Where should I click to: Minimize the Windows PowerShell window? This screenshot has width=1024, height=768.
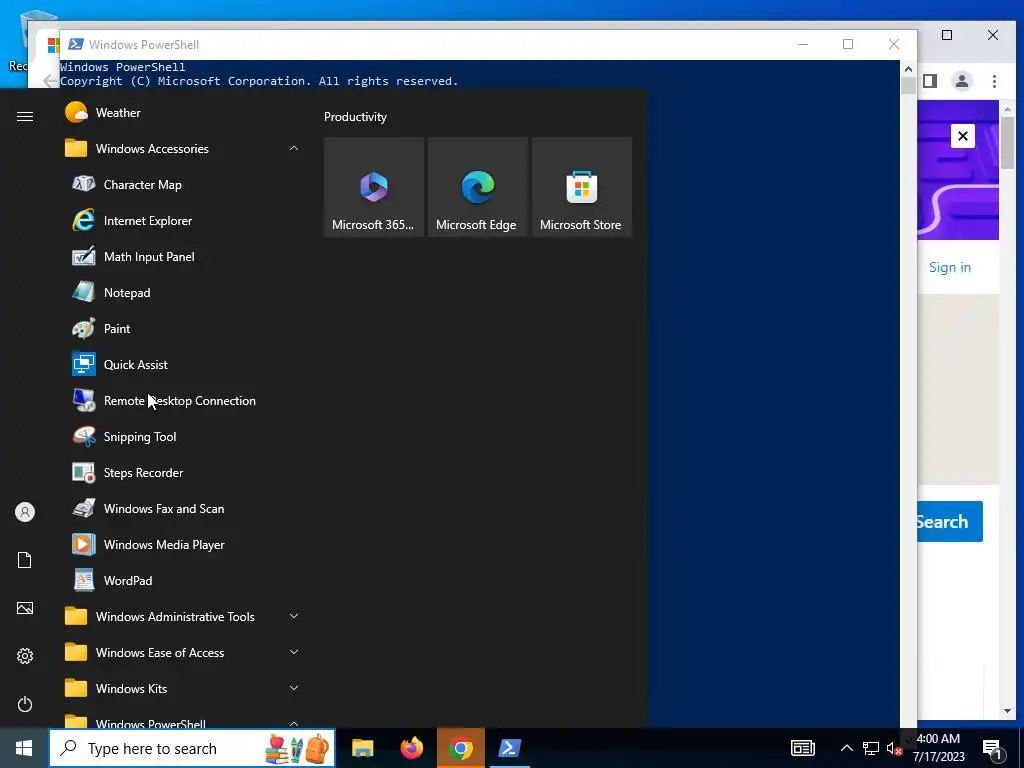803,44
